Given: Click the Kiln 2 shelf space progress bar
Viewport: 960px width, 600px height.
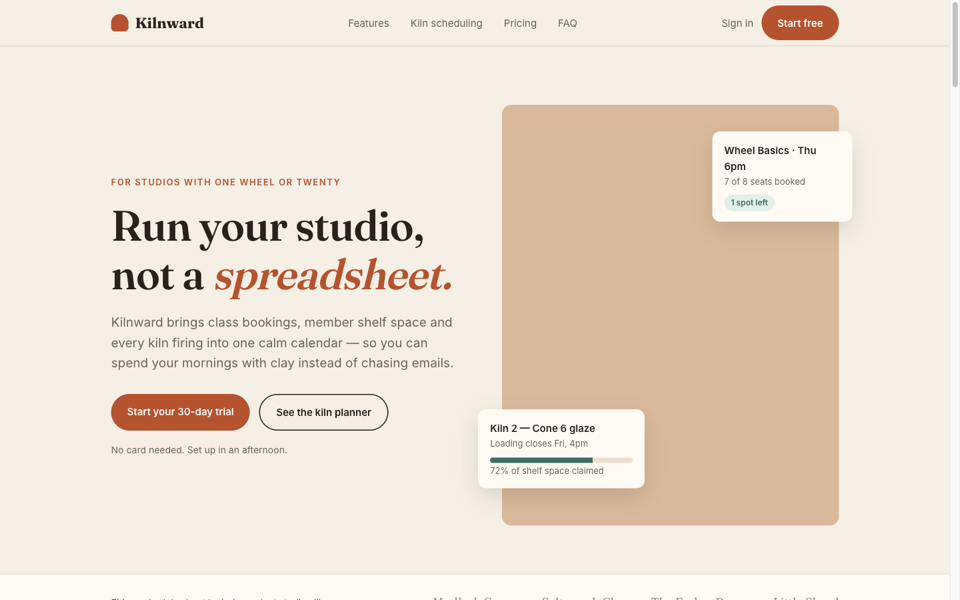Looking at the screenshot, I should 561,460.
